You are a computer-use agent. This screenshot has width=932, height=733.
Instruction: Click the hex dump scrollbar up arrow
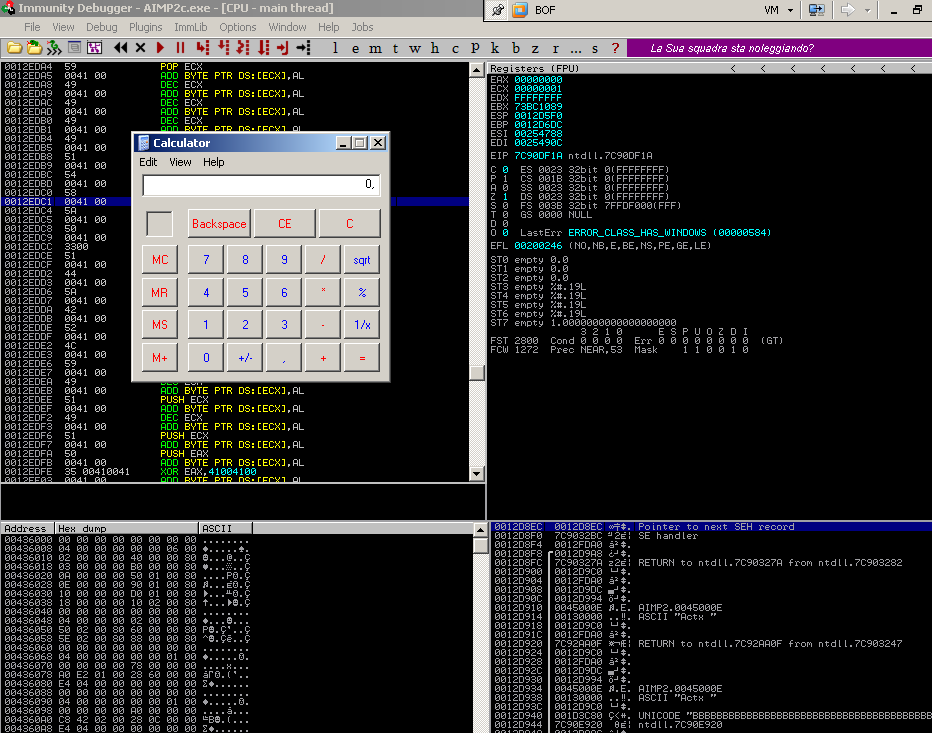(480, 529)
